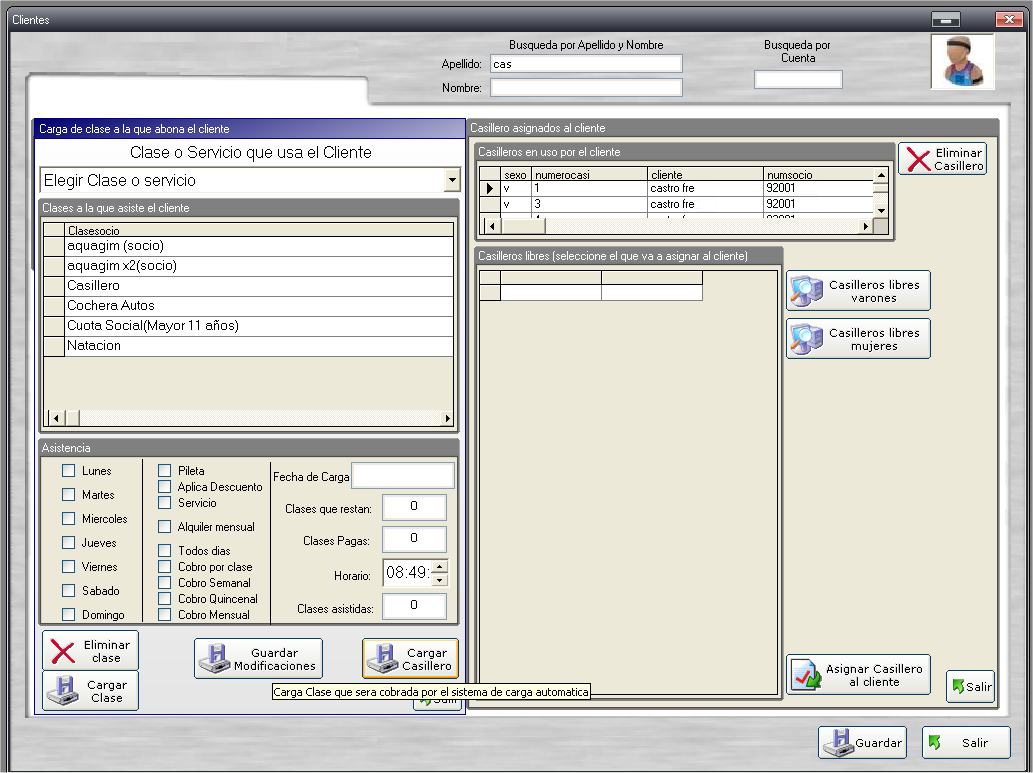Click scroll-up arrow in Casilleros en uso grid

click(881, 175)
